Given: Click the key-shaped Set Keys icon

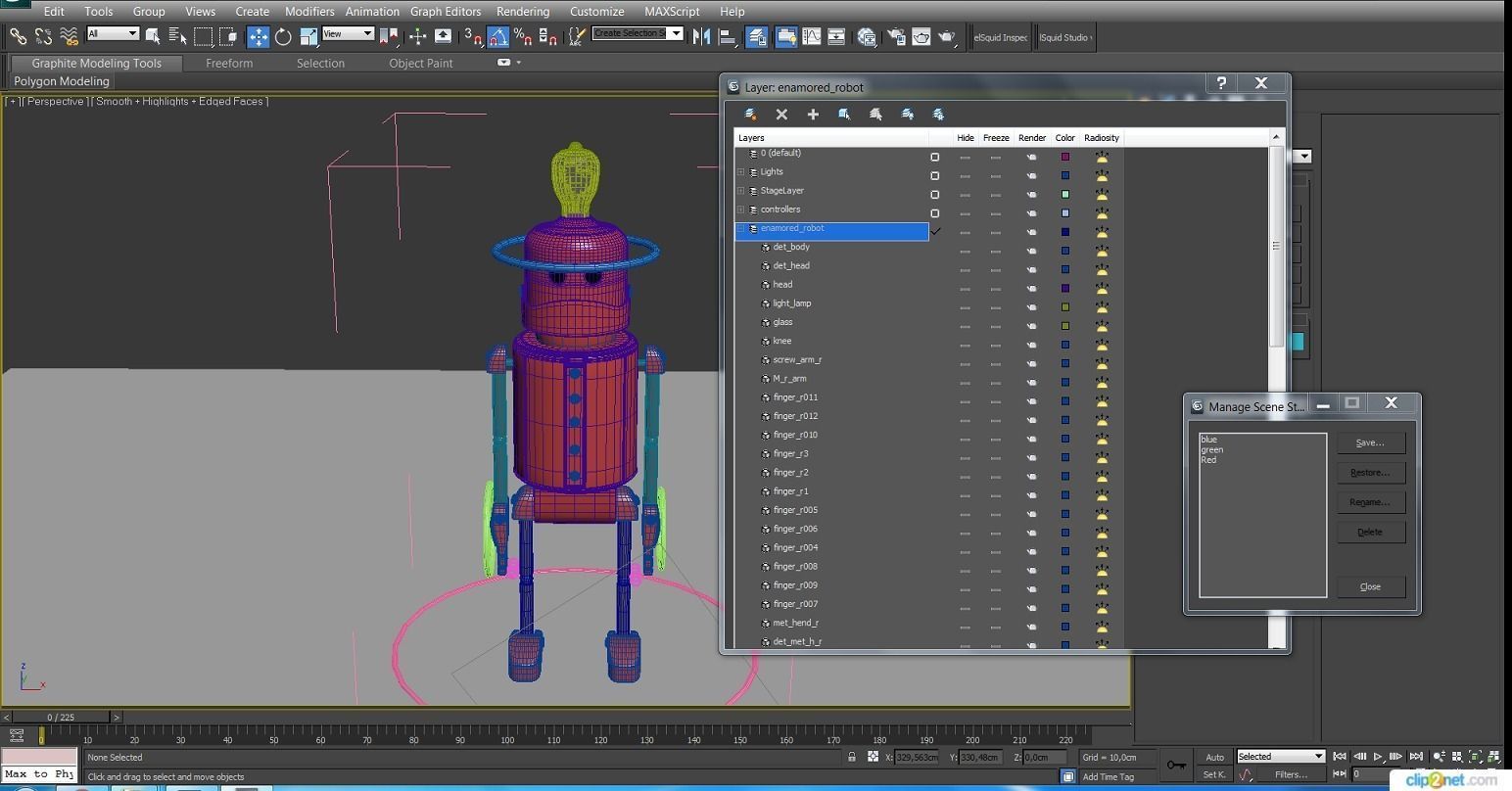Looking at the screenshot, I should (x=1176, y=765).
